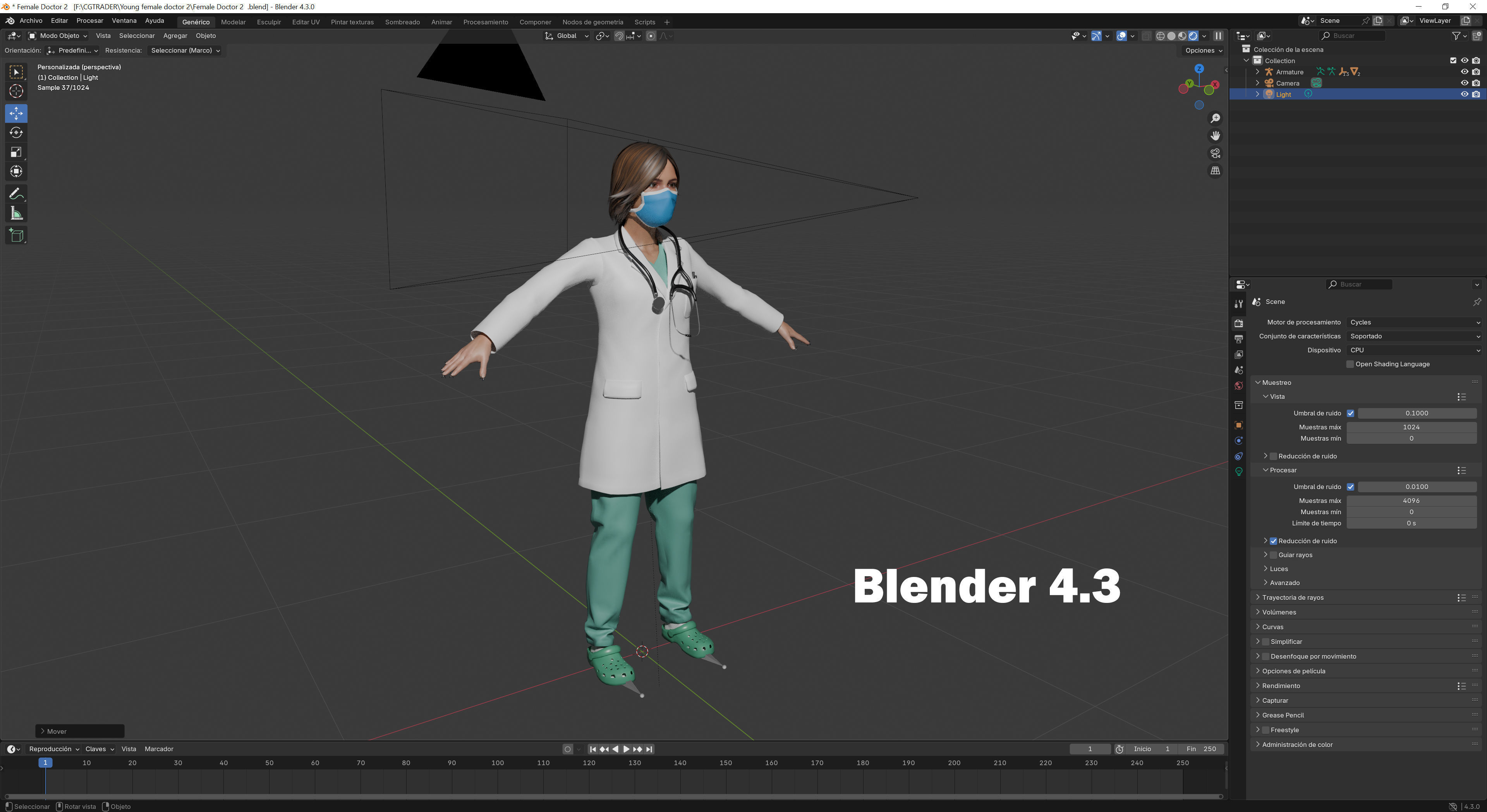Switch to material preview shading
This screenshot has width=1487, height=812.
click(1182, 36)
